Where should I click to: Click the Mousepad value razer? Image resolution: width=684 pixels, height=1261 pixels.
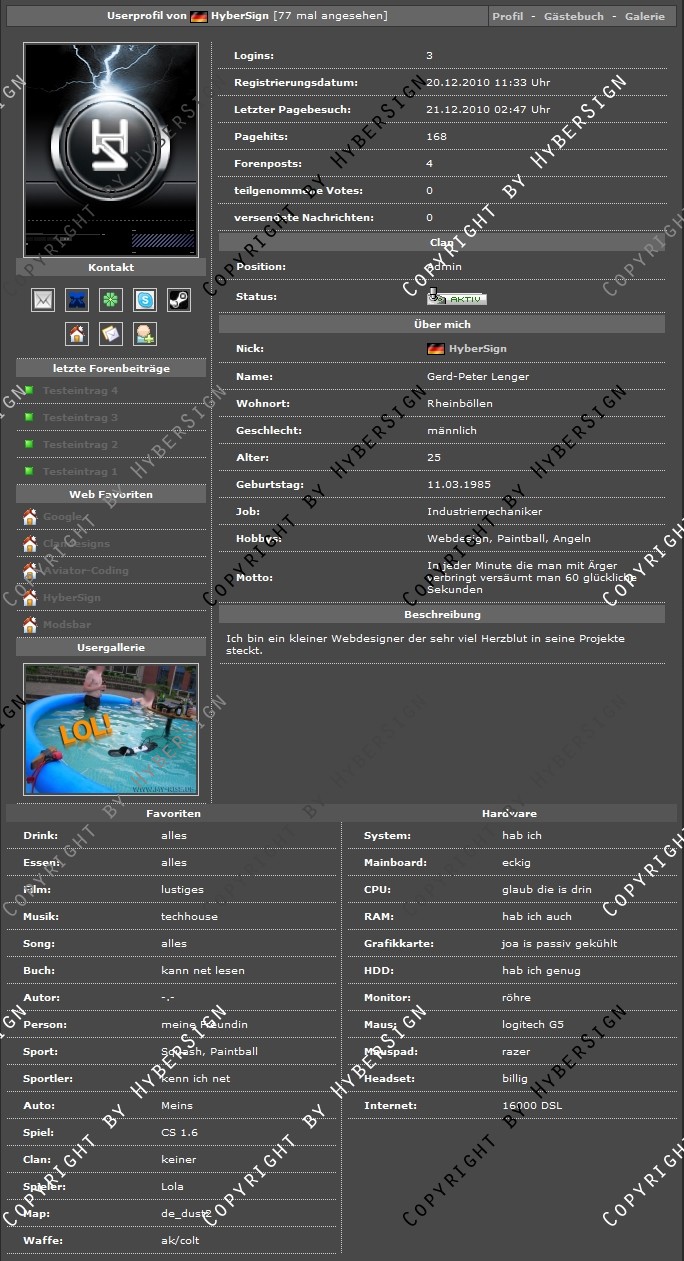(516, 1051)
